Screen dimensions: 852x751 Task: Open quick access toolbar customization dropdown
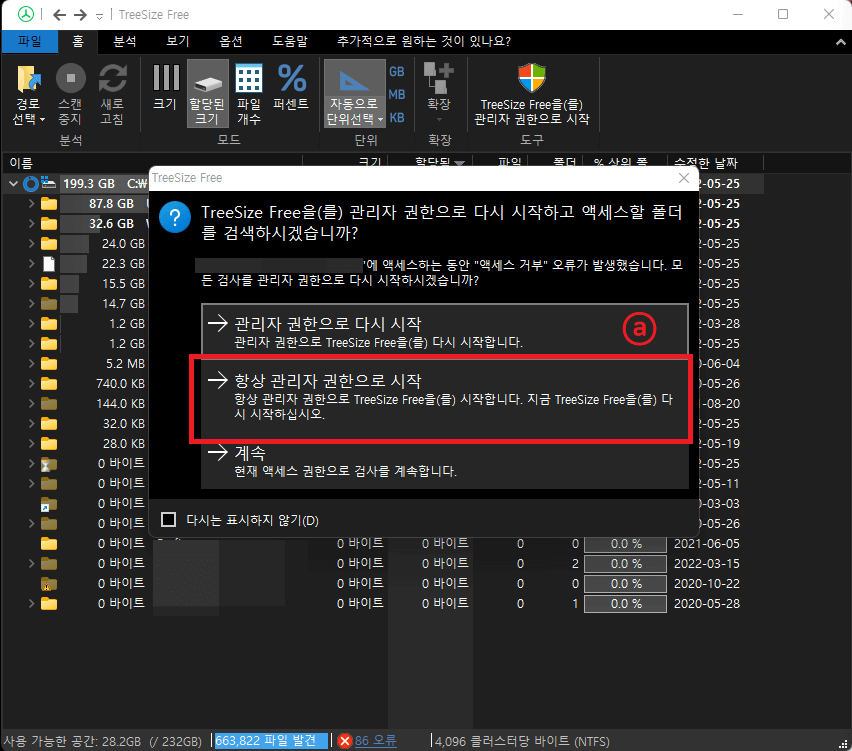[99, 16]
